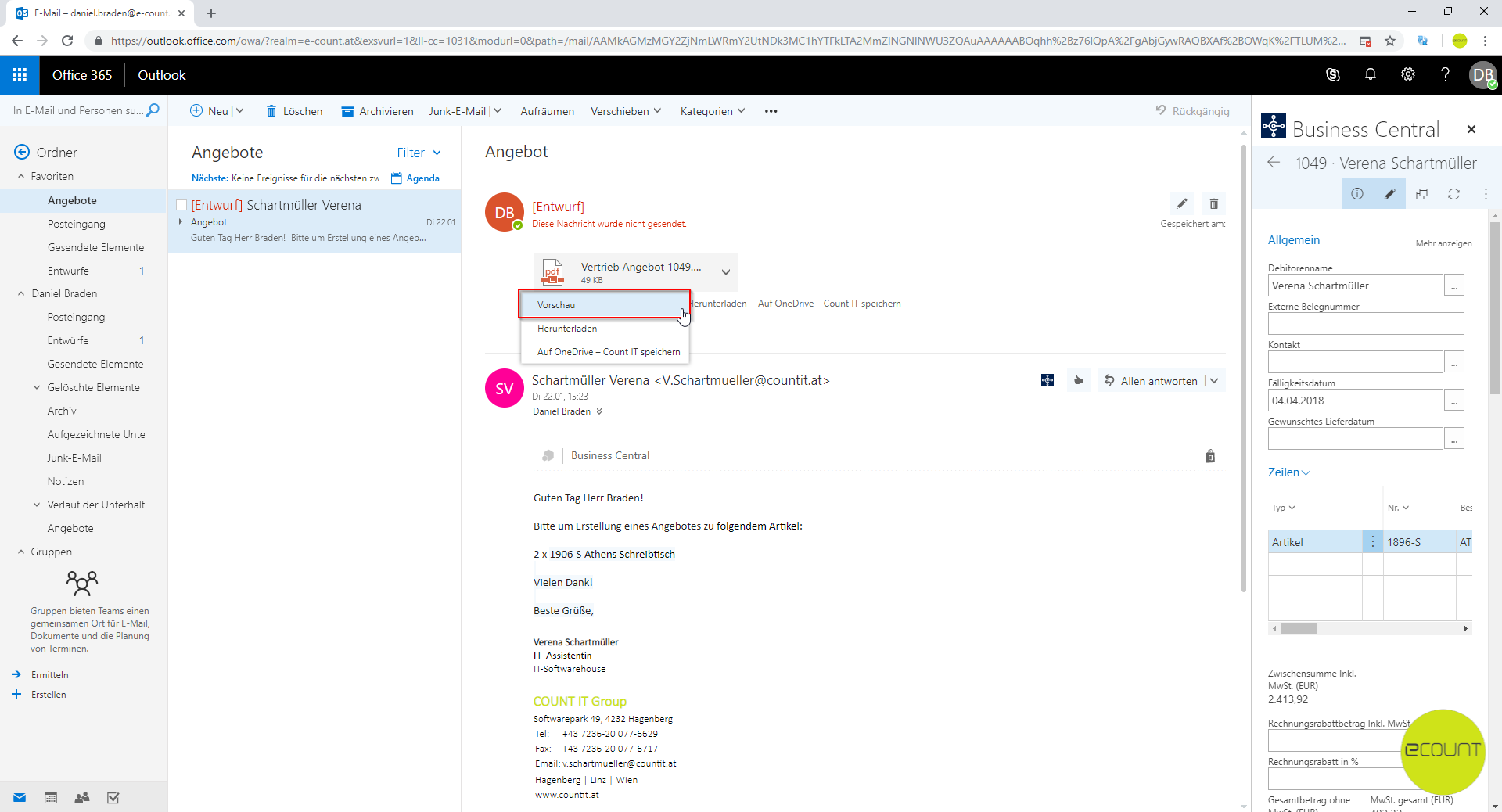
Task: Open Skype from the header bar
Action: point(1333,75)
